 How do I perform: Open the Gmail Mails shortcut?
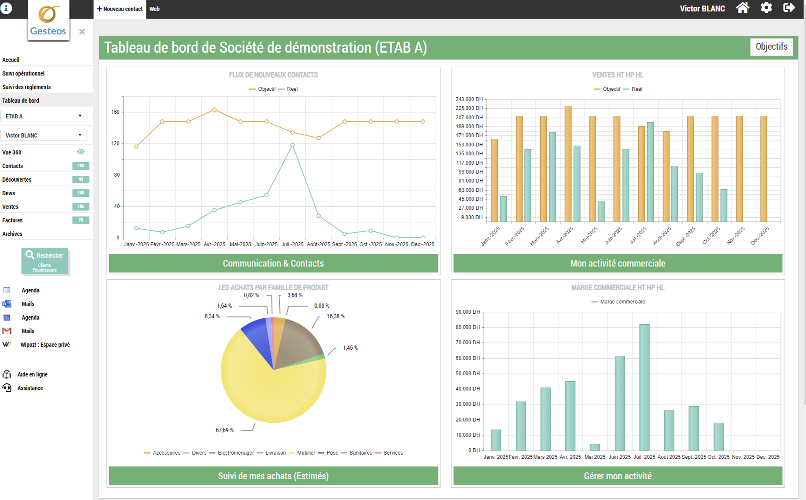click(7, 330)
